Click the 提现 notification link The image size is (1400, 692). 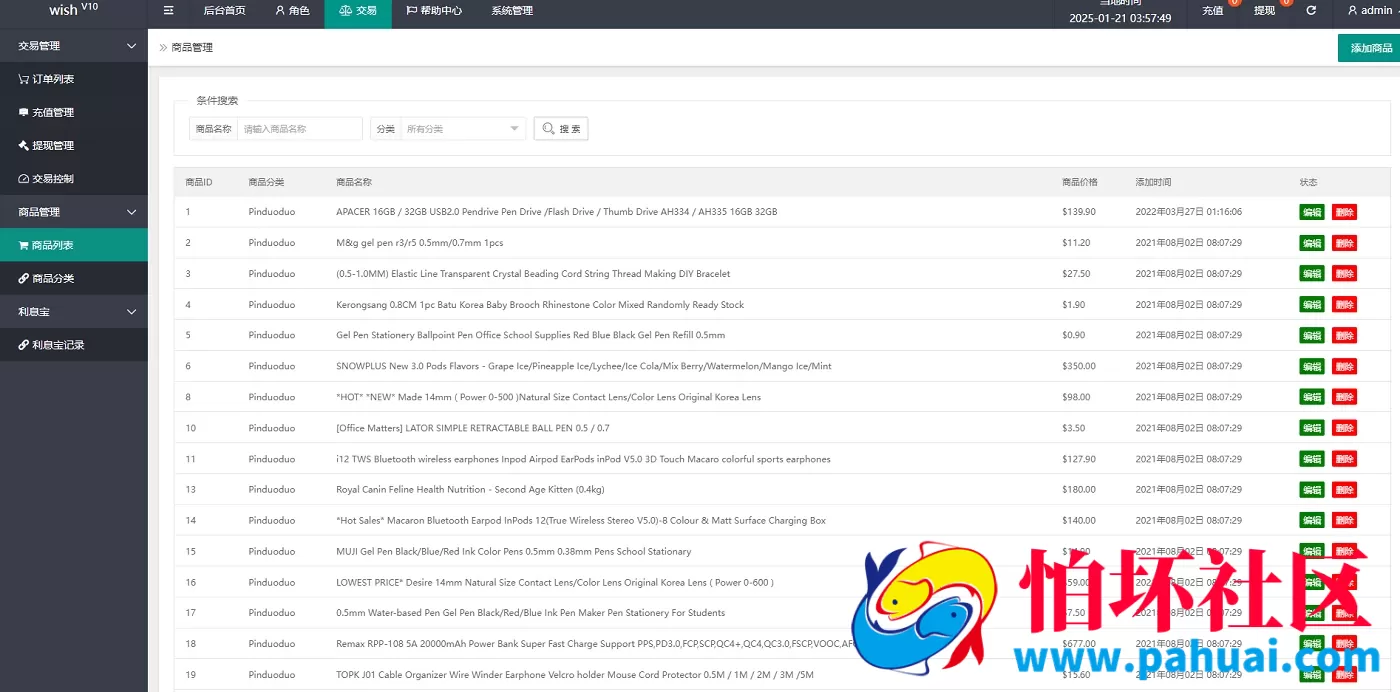[1265, 11]
